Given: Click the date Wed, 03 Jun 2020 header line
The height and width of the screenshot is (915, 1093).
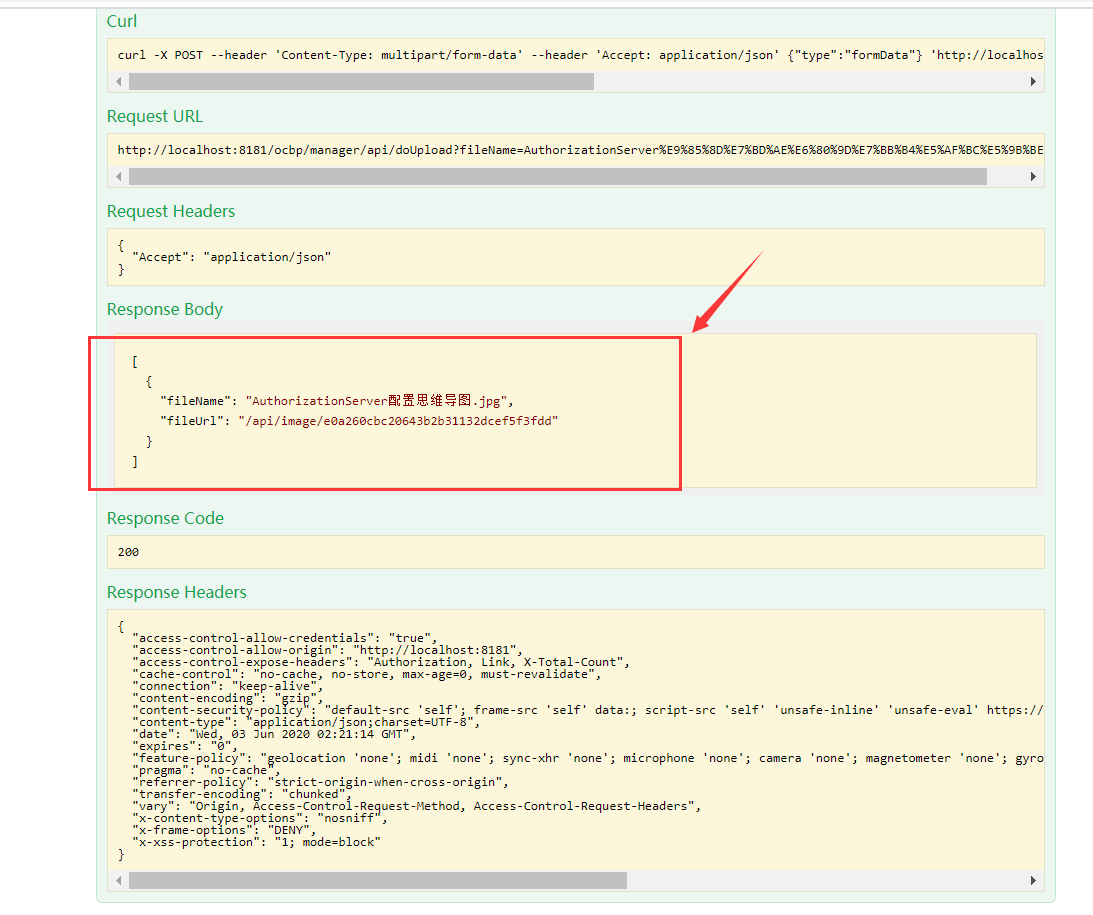Looking at the screenshot, I should coord(274,734).
